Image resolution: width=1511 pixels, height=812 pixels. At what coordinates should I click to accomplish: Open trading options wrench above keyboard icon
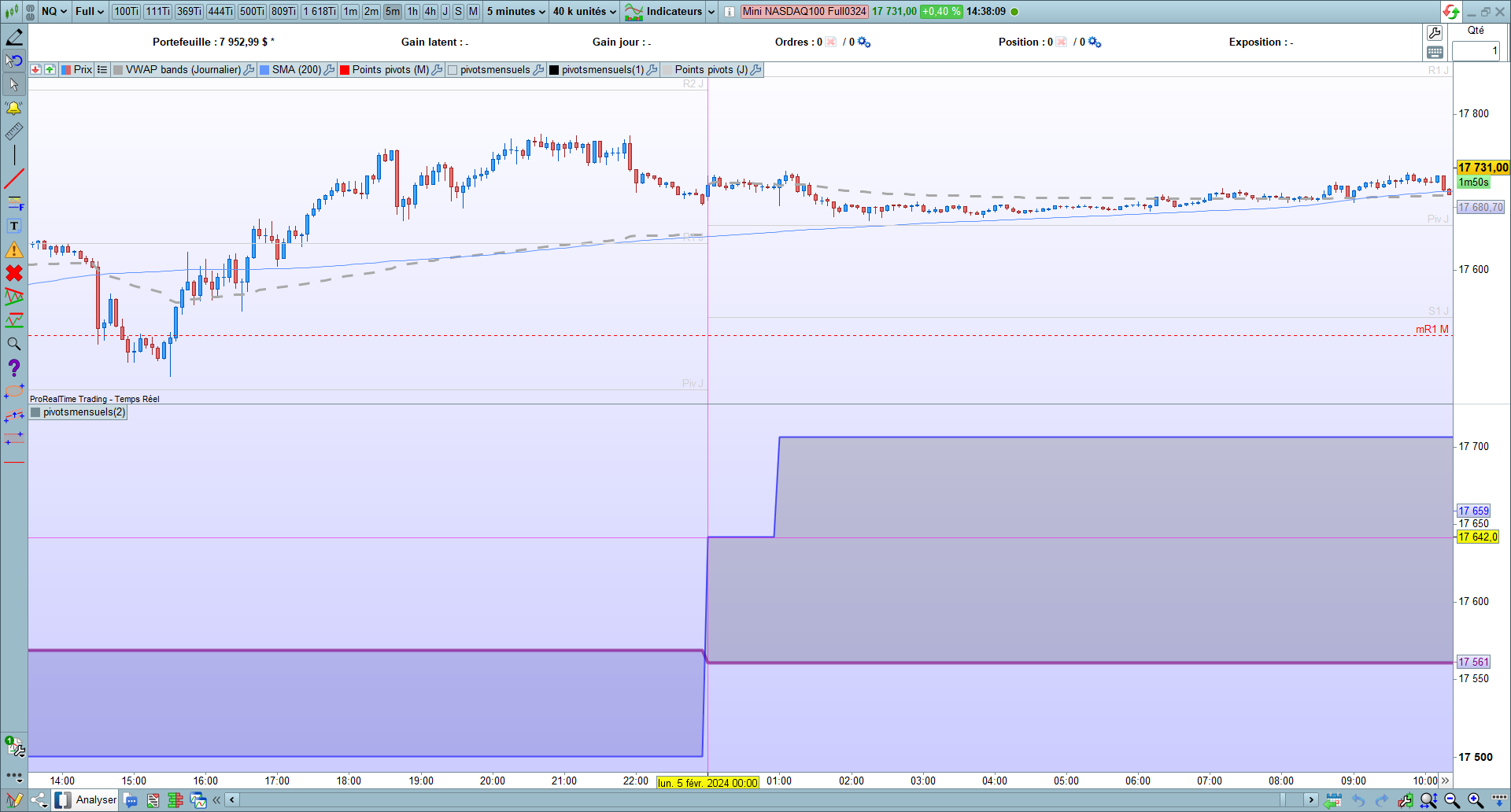[1435, 33]
